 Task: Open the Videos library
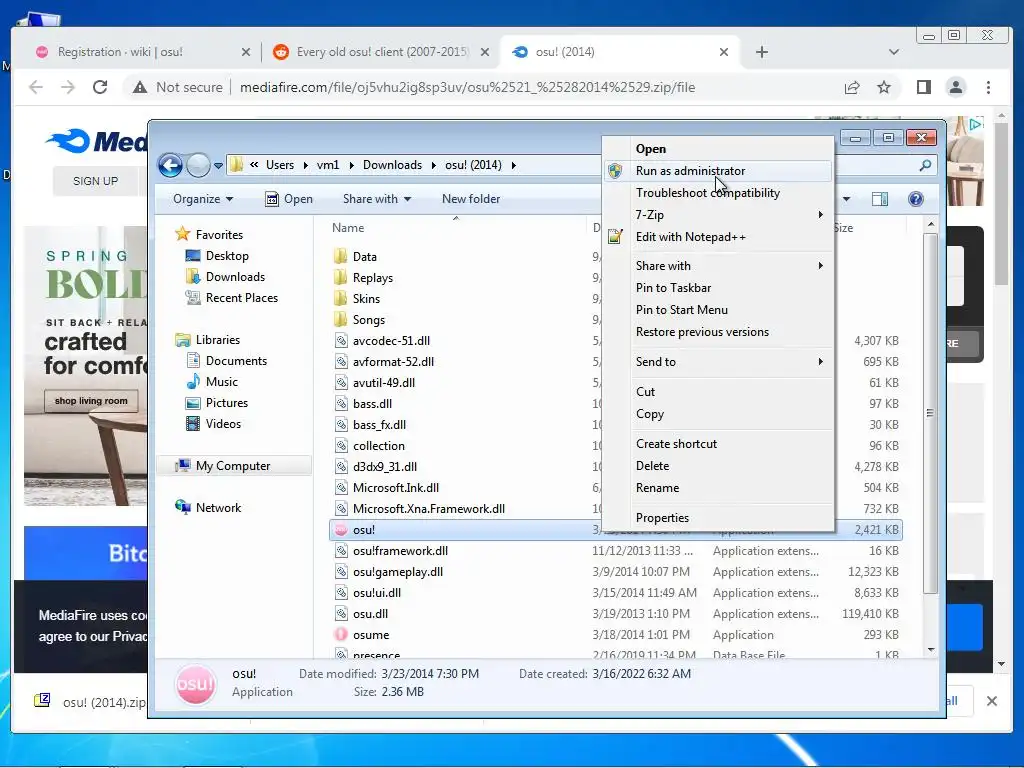[x=223, y=423]
